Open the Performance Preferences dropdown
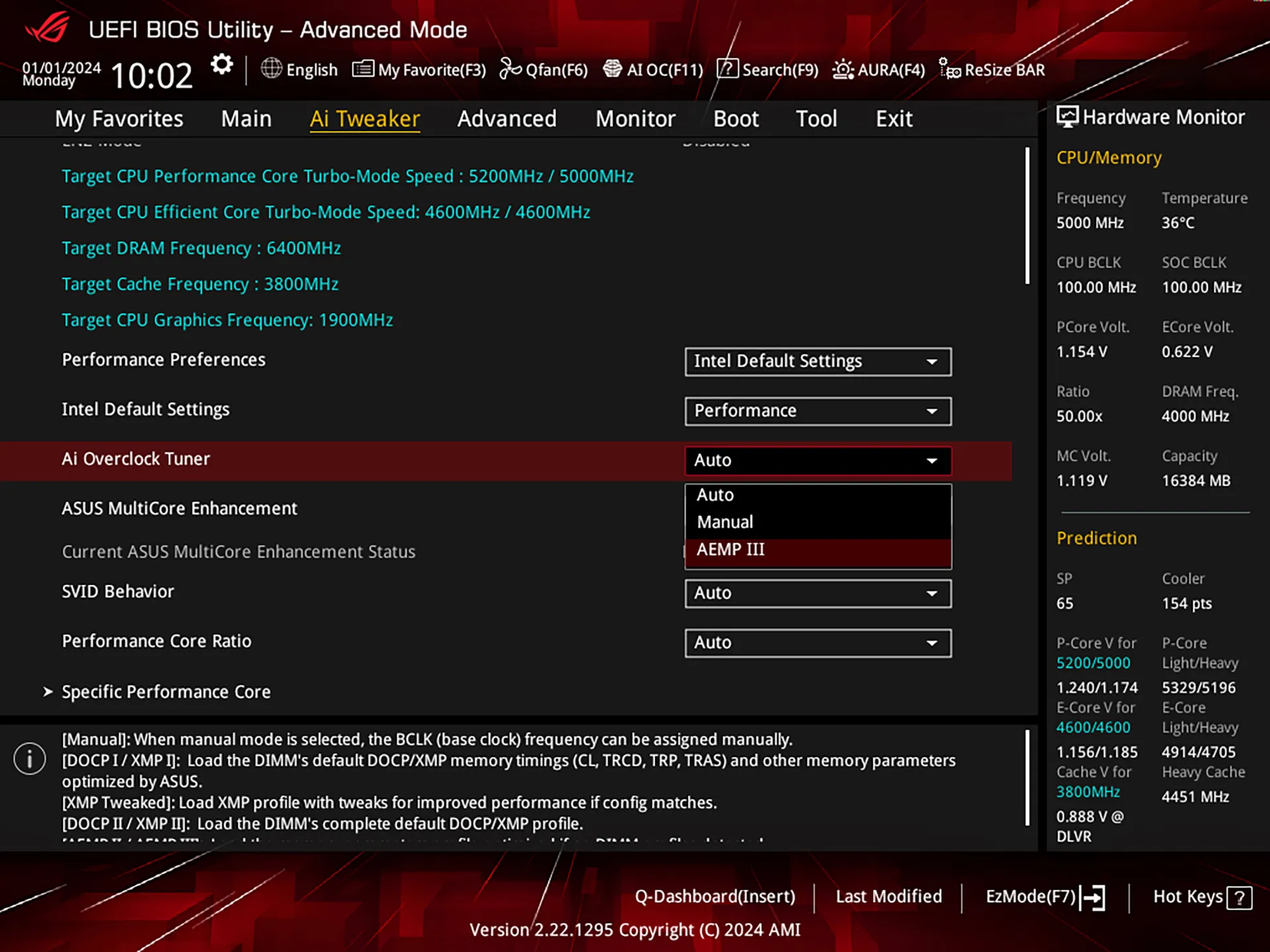The height and width of the screenshot is (952, 1270). 818,362
